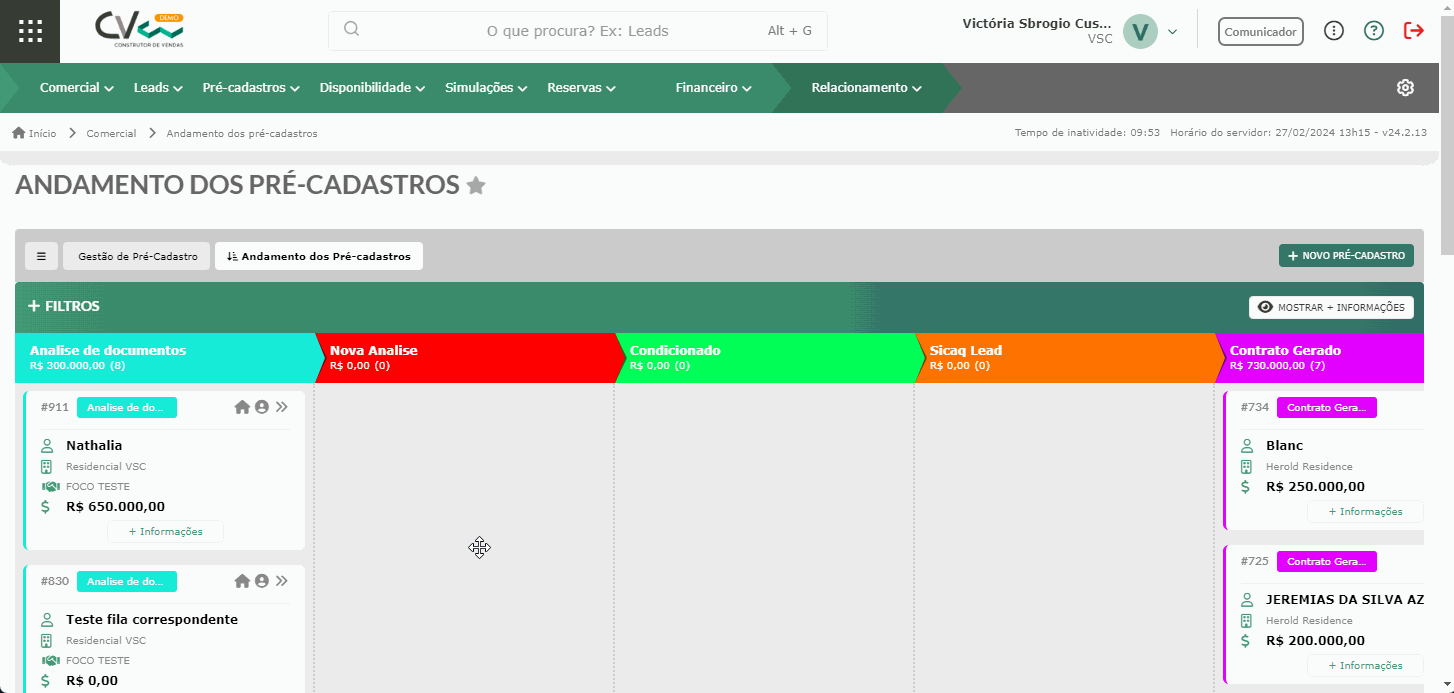1454x693 pixels.
Task: Click 'JEREMIAS DA SILVA AZ' card name
Action: (x=1345, y=600)
